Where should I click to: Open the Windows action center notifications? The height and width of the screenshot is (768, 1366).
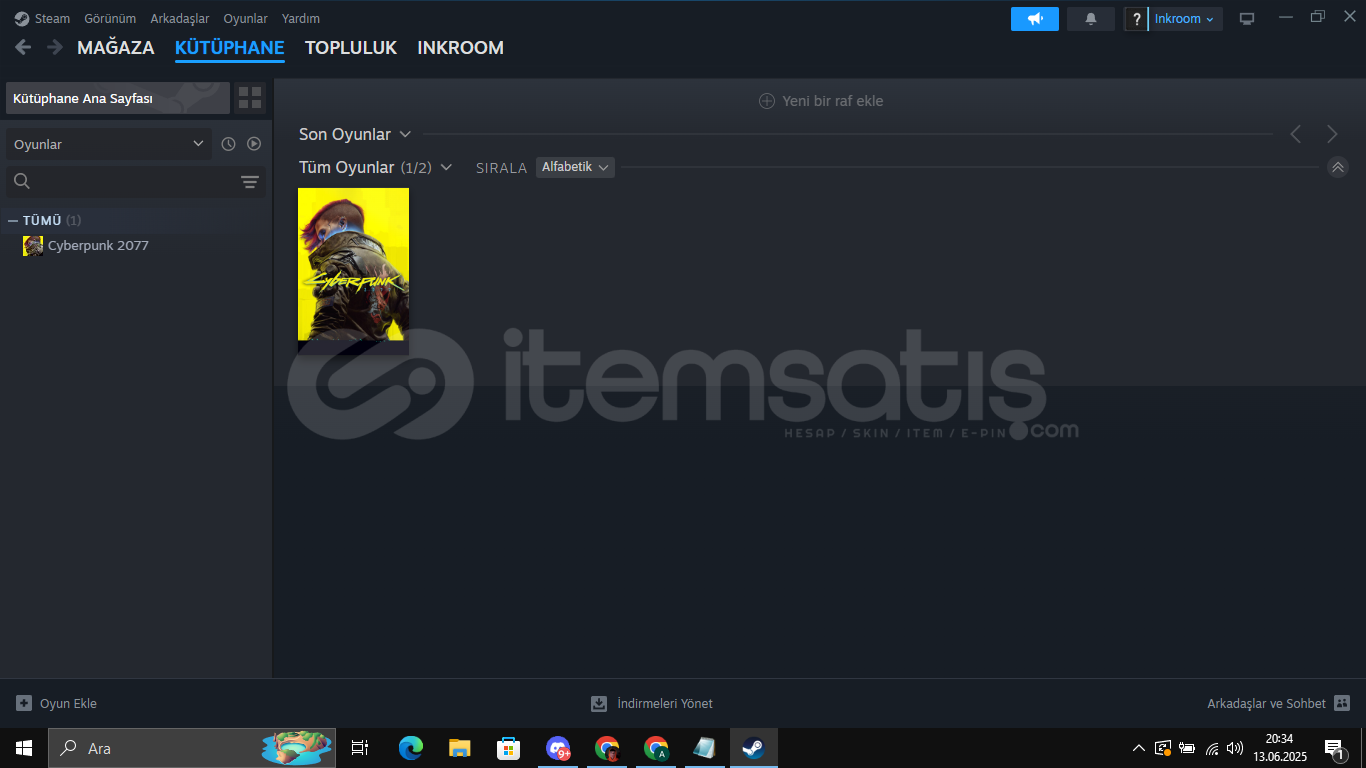[1334, 748]
